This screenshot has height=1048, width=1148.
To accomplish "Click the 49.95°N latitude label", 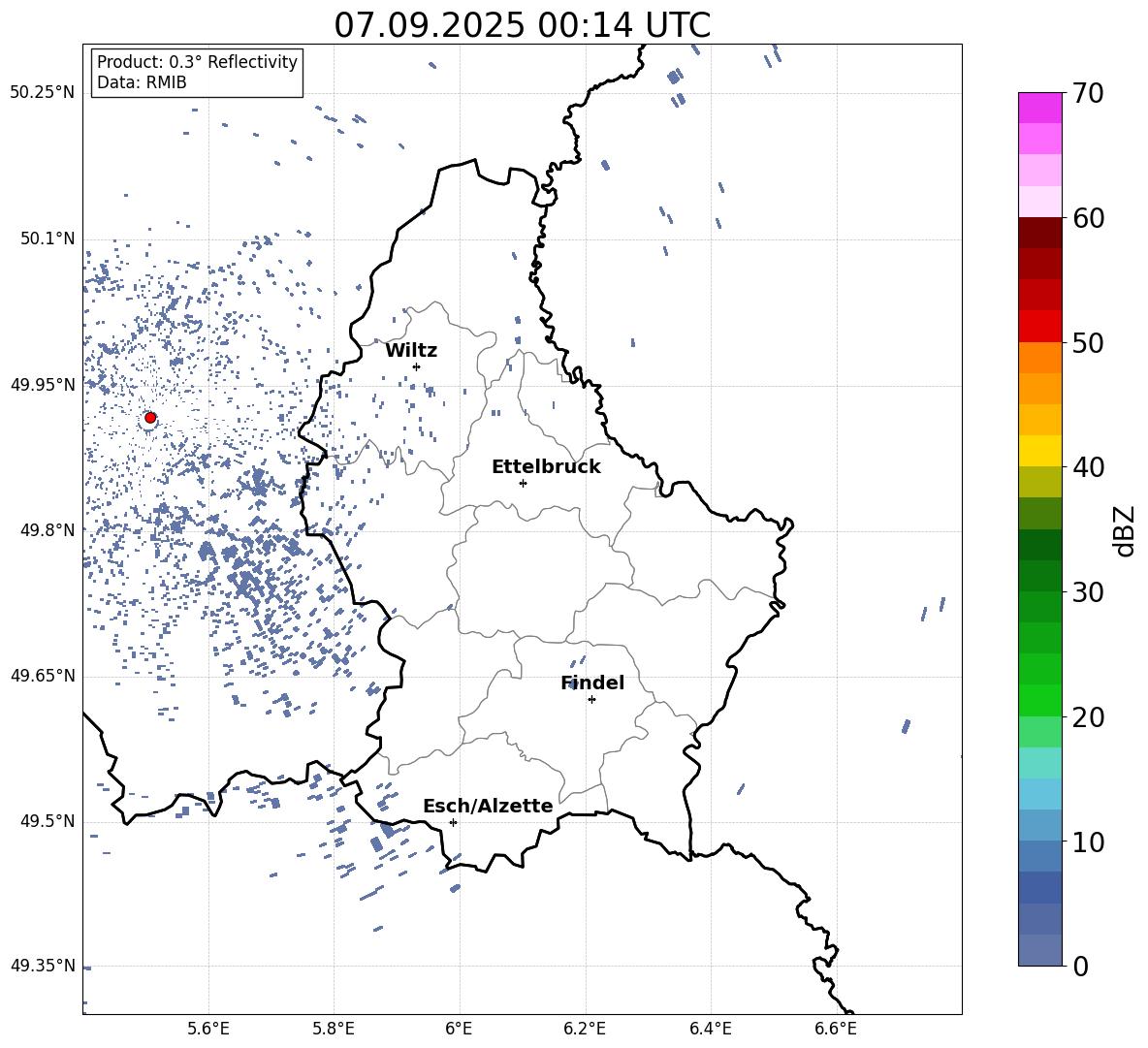I will pyautogui.click(x=43, y=385).
